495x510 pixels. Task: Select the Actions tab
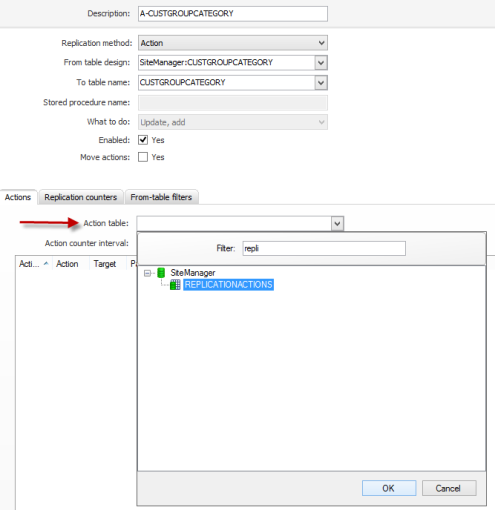point(18,197)
